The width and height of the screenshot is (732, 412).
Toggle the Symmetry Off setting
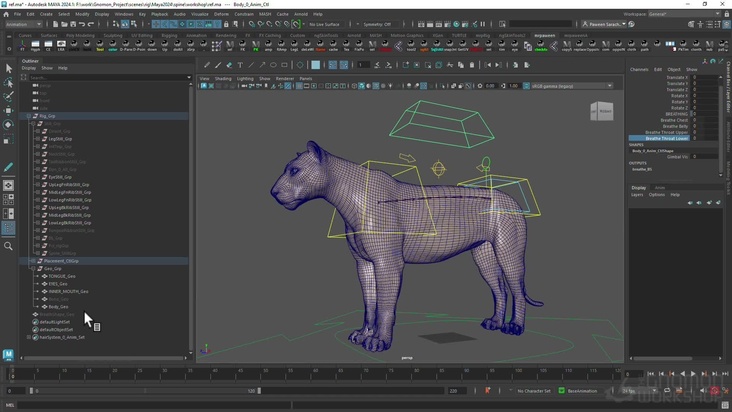pos(377,24)
